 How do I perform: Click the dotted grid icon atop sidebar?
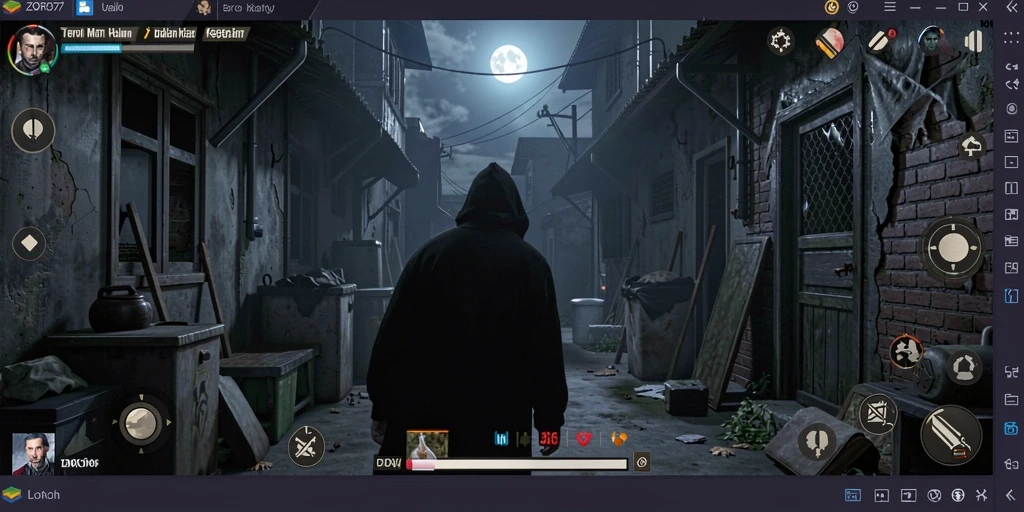coord(1011,38)
